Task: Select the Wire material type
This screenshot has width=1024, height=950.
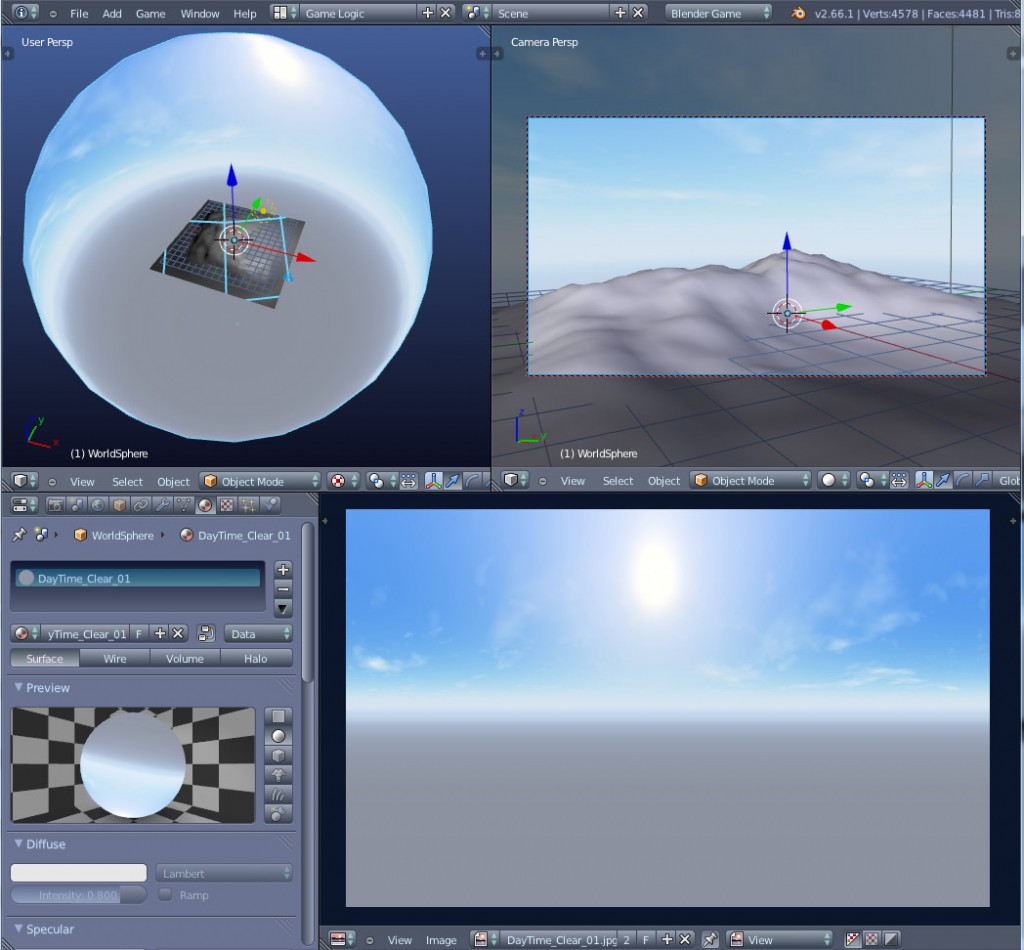Action: click(115, 659)
